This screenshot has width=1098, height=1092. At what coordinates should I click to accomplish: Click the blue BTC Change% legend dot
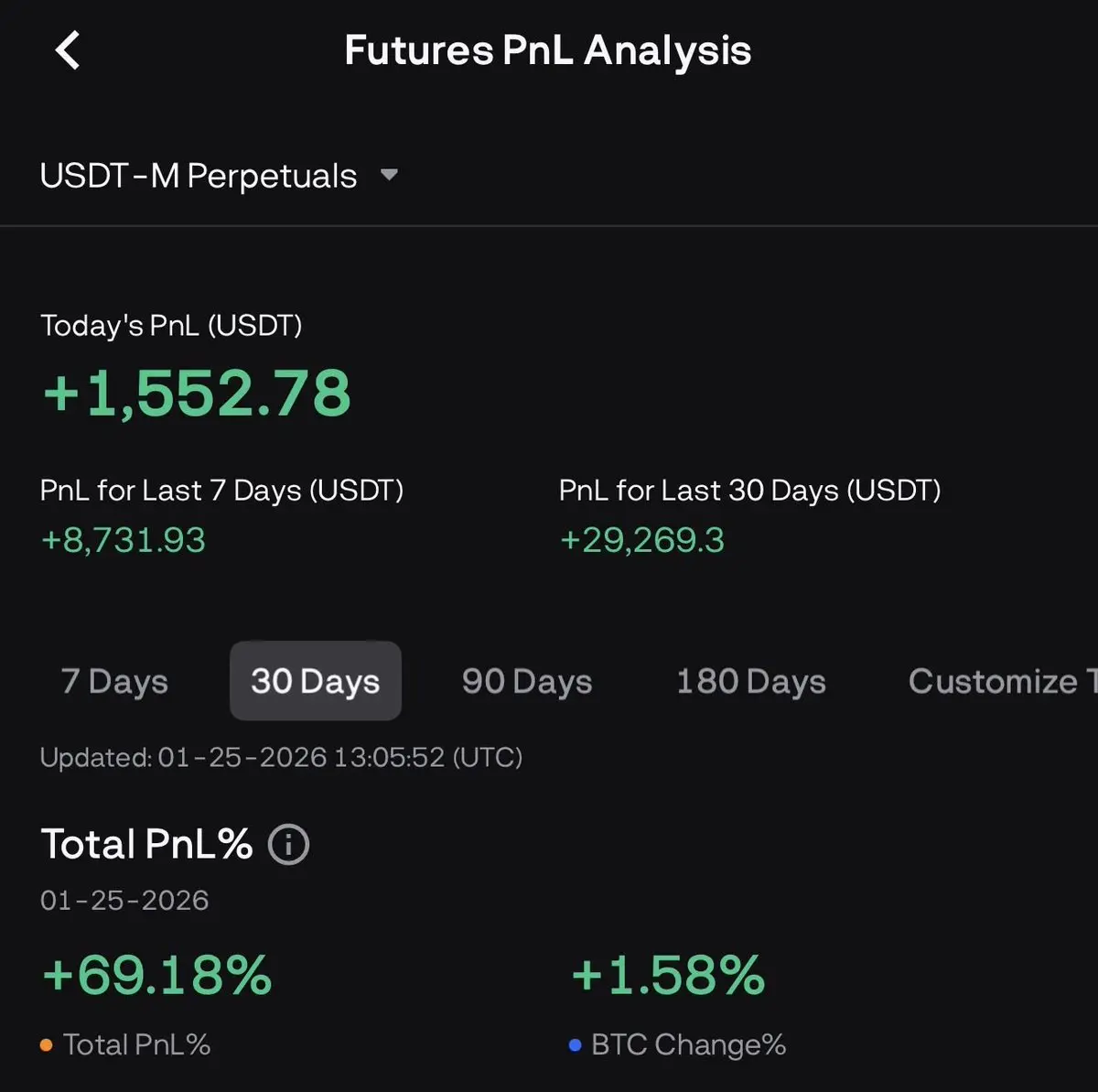(x=575, y=1045)
